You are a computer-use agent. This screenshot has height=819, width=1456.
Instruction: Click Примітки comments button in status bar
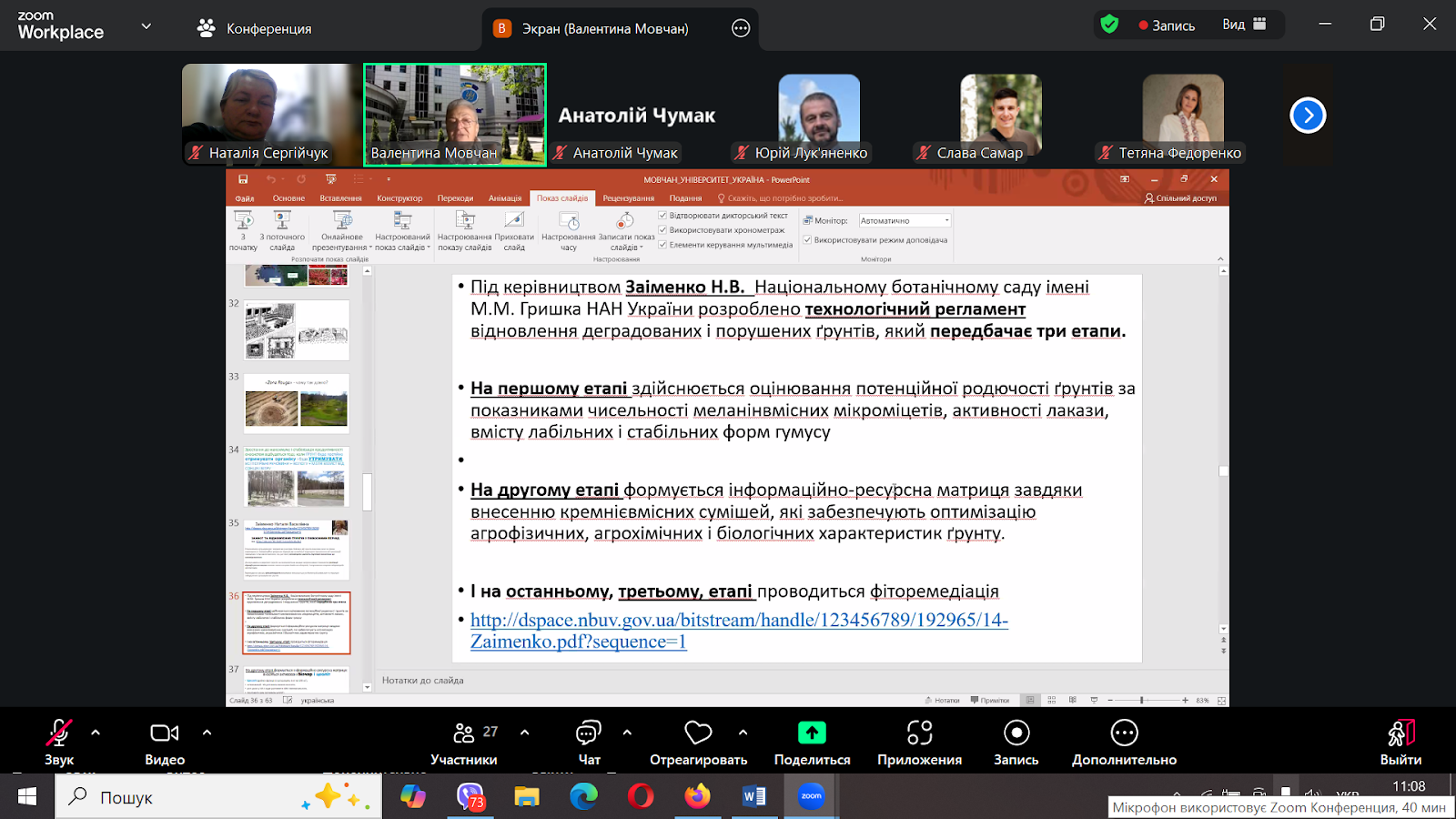coord(990,701)
